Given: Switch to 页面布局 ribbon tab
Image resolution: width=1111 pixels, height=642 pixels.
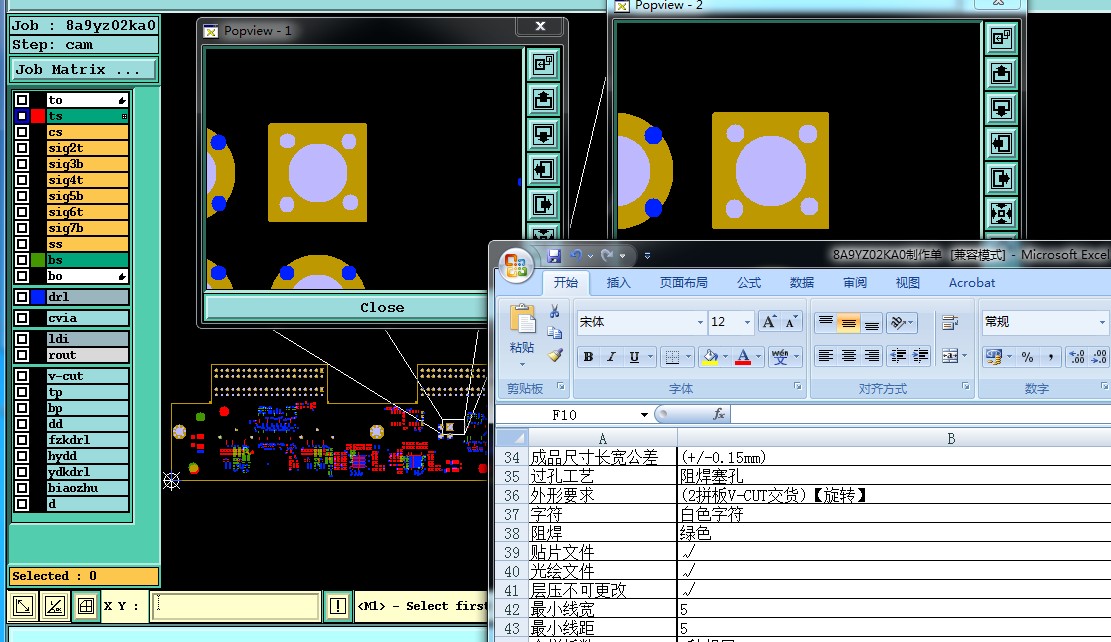Looking at the screenshot, I should pyautogui.click(x=684, y=283).
